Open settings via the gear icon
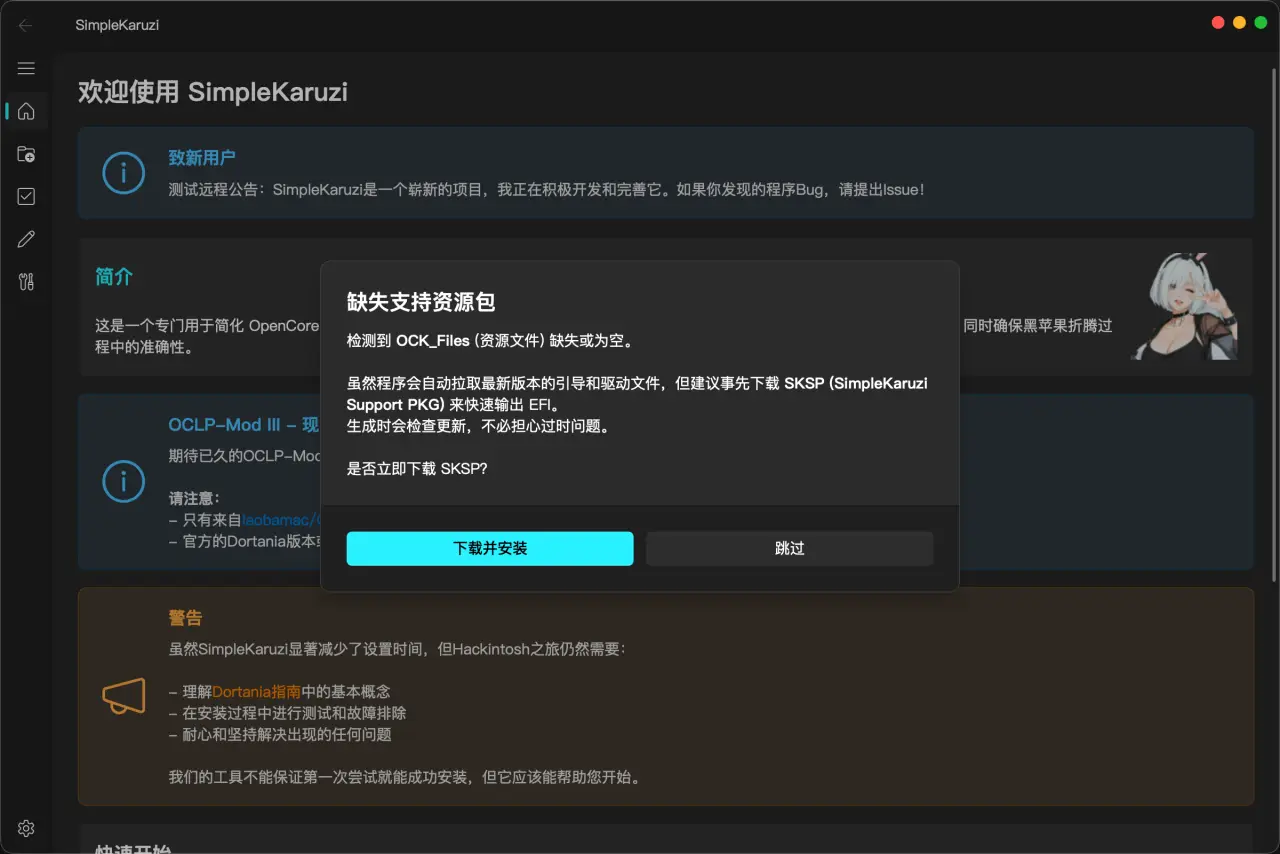 (26, 828)
